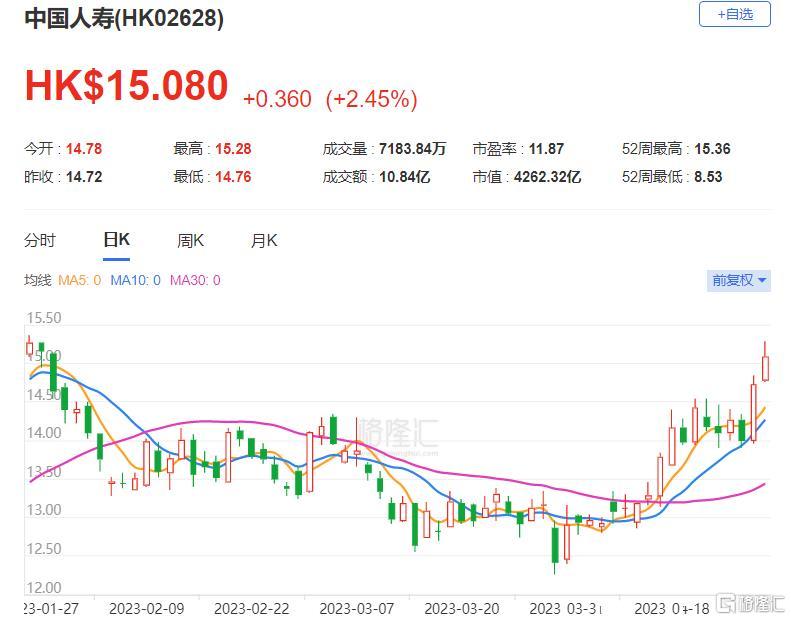Image resolution: width=791 pixels, height=620 pixels.
Task: Click the 2023-02-22 date axis label
Action: (251, 609)
